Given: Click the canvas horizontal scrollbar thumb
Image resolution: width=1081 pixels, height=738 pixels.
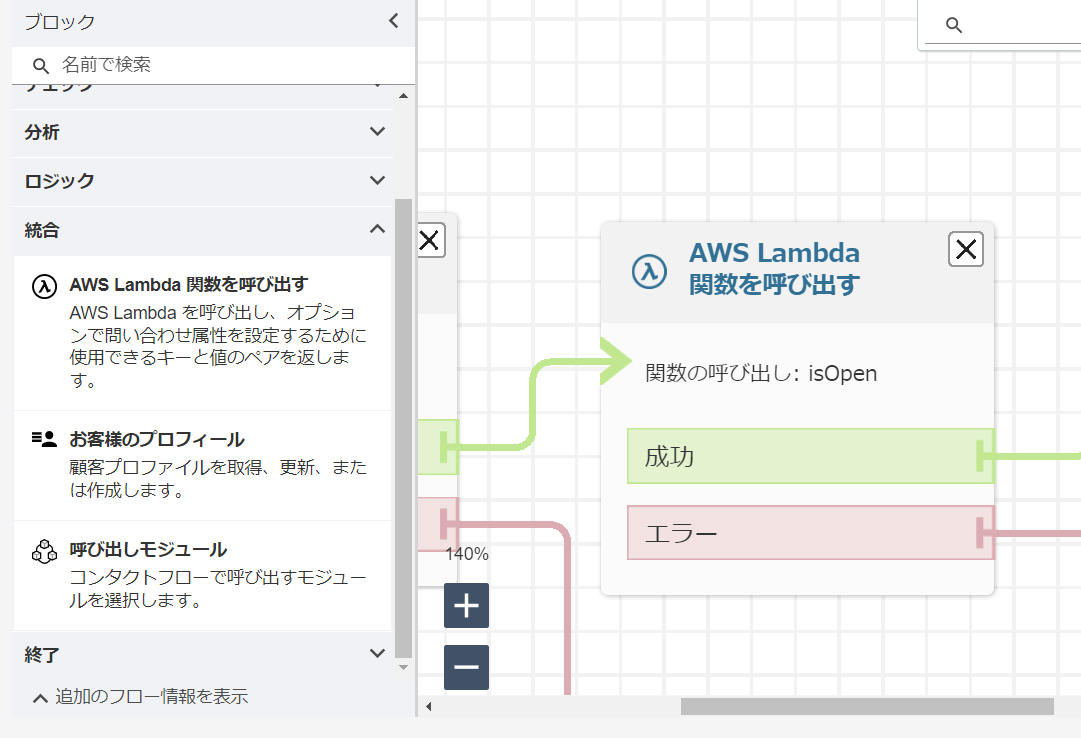Looking at the screenshot, I should coord(867,706).
